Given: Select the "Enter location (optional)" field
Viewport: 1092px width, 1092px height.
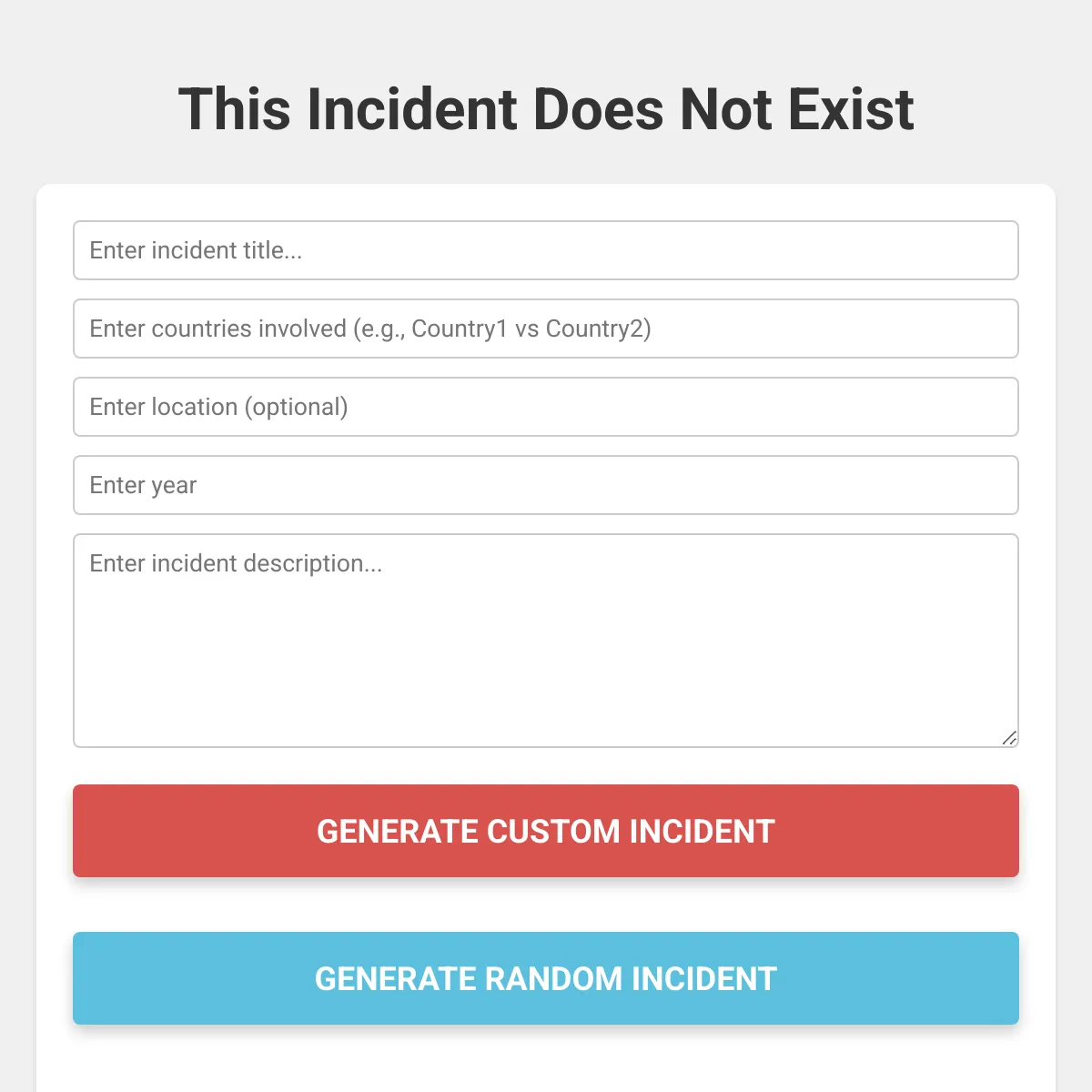Looking at the screenshot, I should [x=546, y=407].
